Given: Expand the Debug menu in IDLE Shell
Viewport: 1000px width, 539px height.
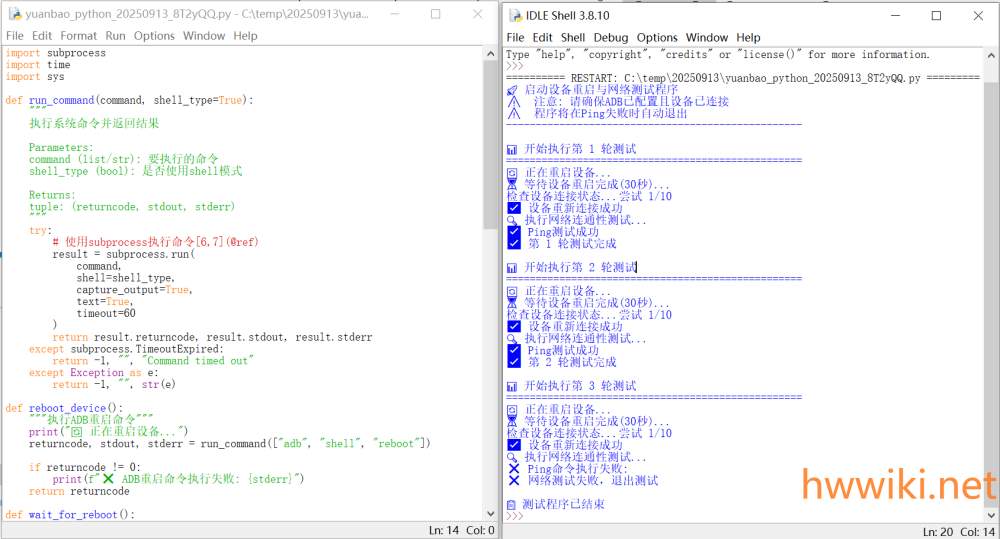Looking at the screenshot, I should [x=611, y=38].
